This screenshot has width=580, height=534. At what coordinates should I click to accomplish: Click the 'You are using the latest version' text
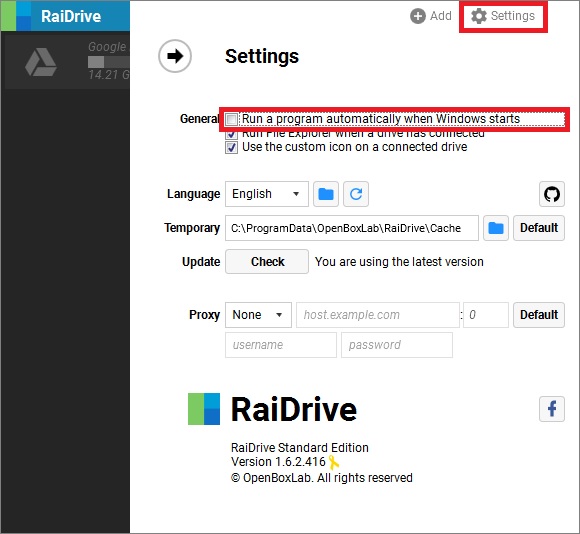tap(399, 262)
